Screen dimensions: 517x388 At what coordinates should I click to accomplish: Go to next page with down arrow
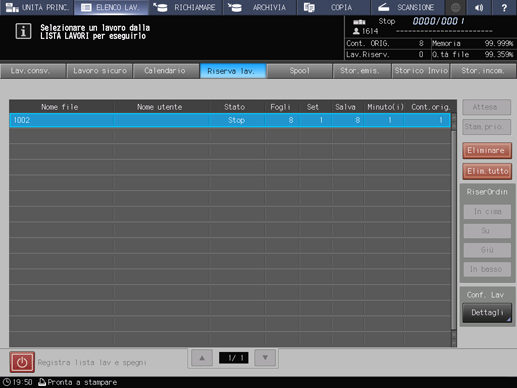265,358
